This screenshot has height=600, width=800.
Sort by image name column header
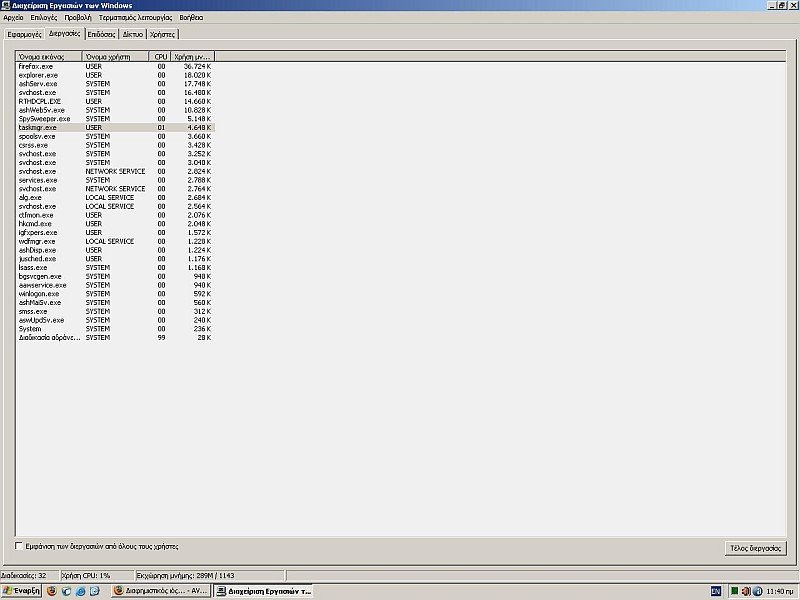(x=48, y=57)
